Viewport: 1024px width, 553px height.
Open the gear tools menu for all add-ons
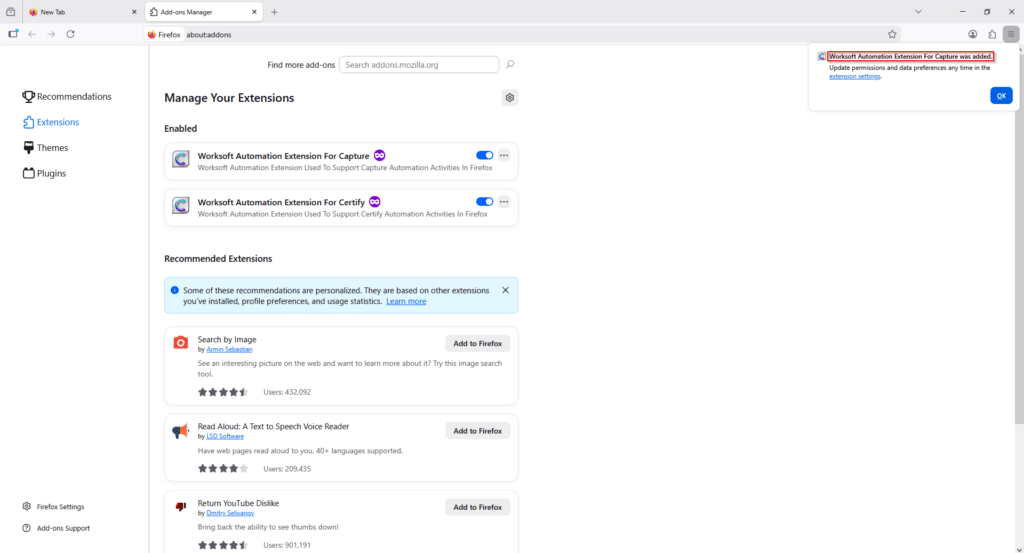(x=509, y=97)
